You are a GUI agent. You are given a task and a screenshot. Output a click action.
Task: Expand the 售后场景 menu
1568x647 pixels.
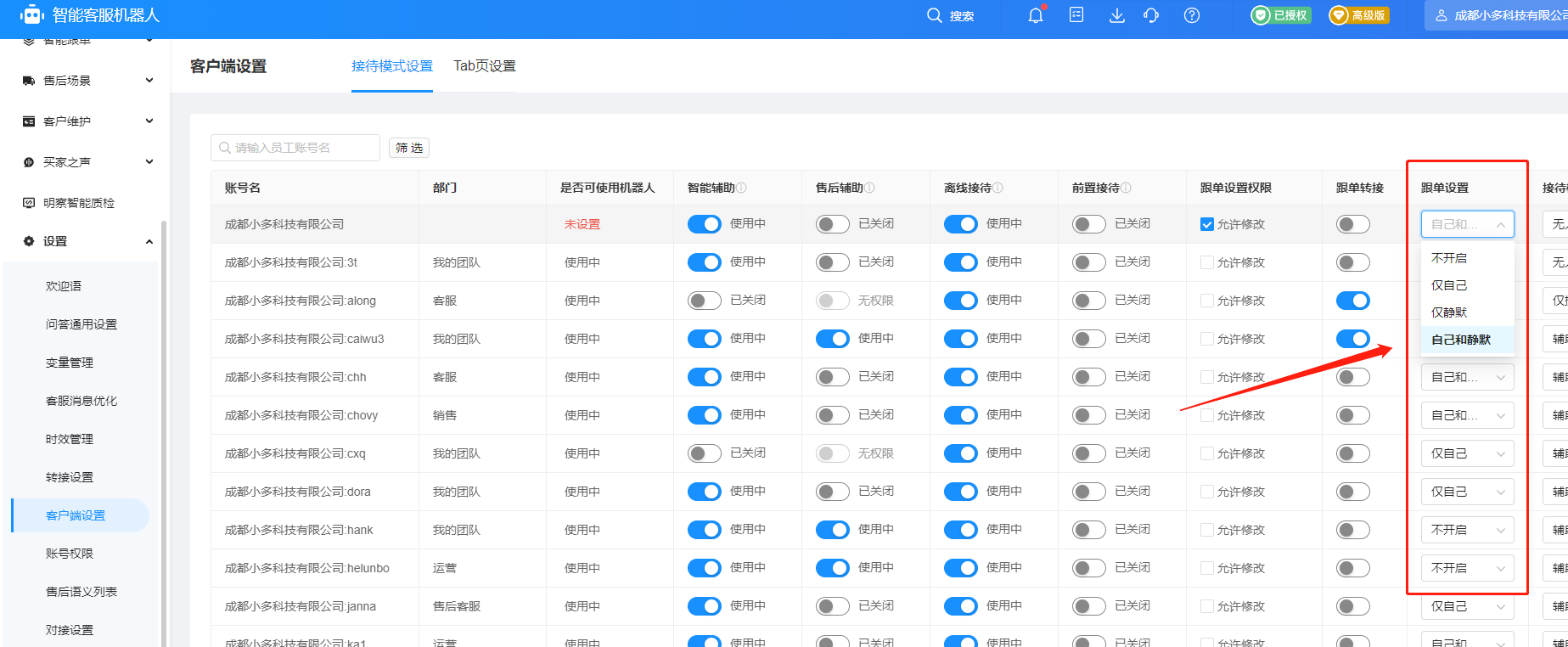coord(149,81)
